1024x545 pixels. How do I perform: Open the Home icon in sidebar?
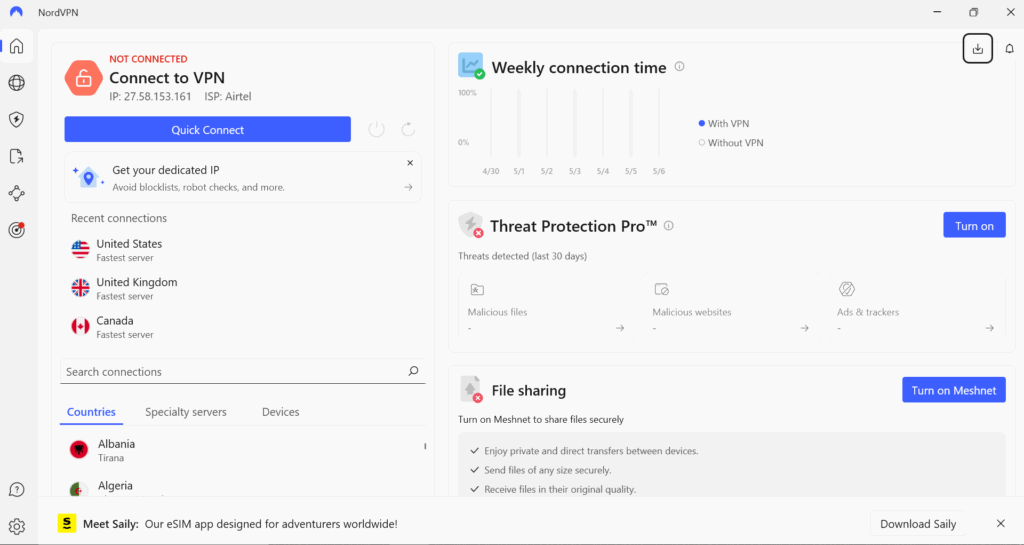click(17, 46)
